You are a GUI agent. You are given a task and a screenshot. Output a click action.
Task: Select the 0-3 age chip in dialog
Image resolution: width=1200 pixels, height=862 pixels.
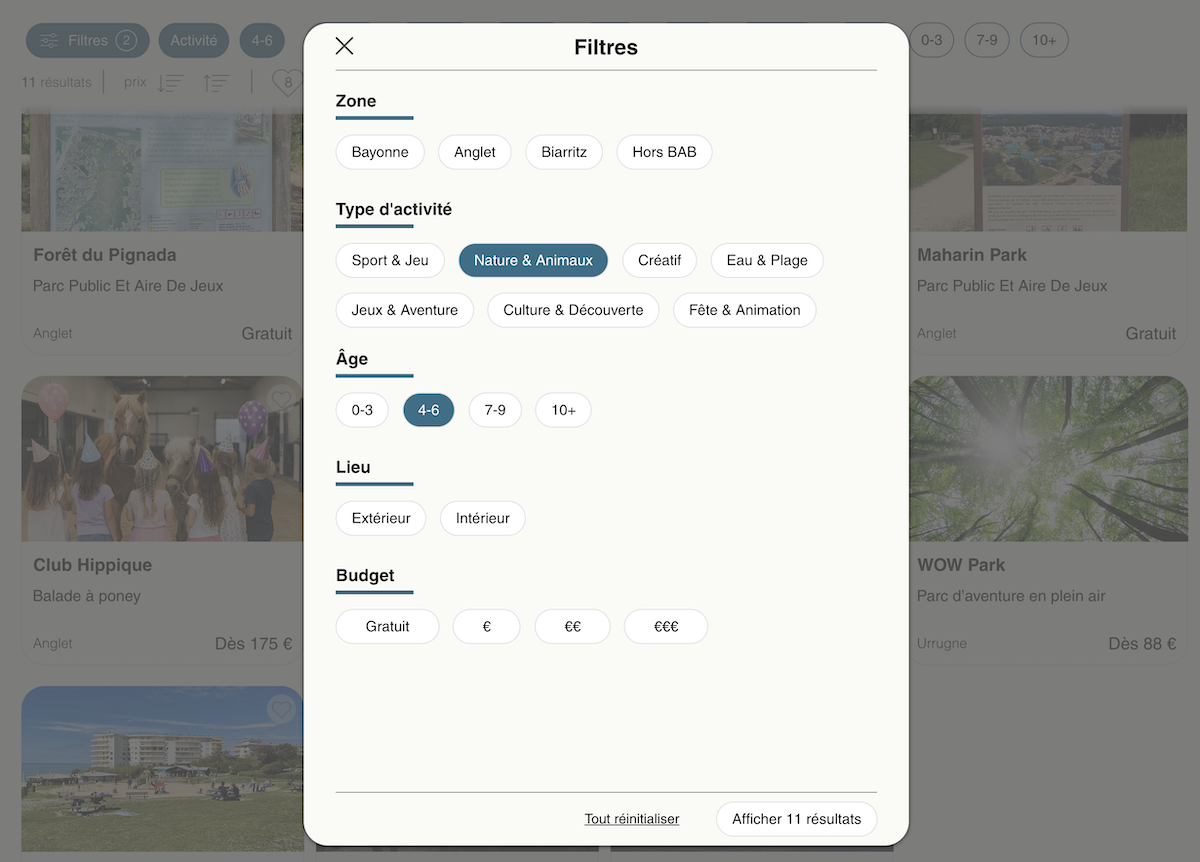[362, 410]
